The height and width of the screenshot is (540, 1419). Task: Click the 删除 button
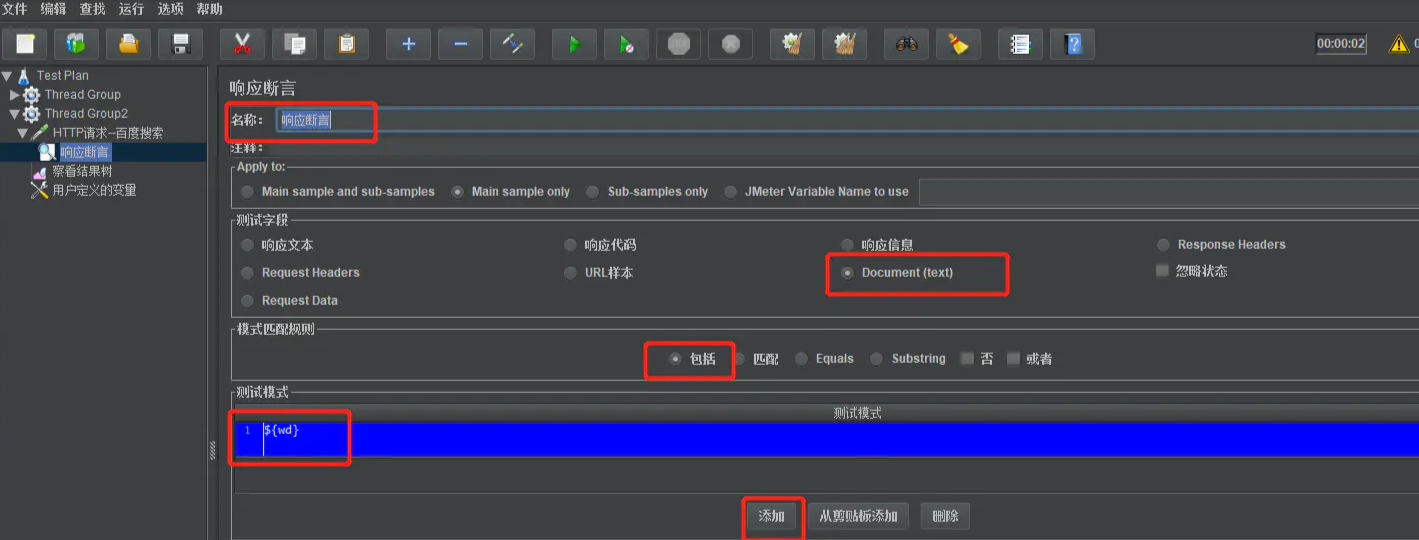pos(945,516)
